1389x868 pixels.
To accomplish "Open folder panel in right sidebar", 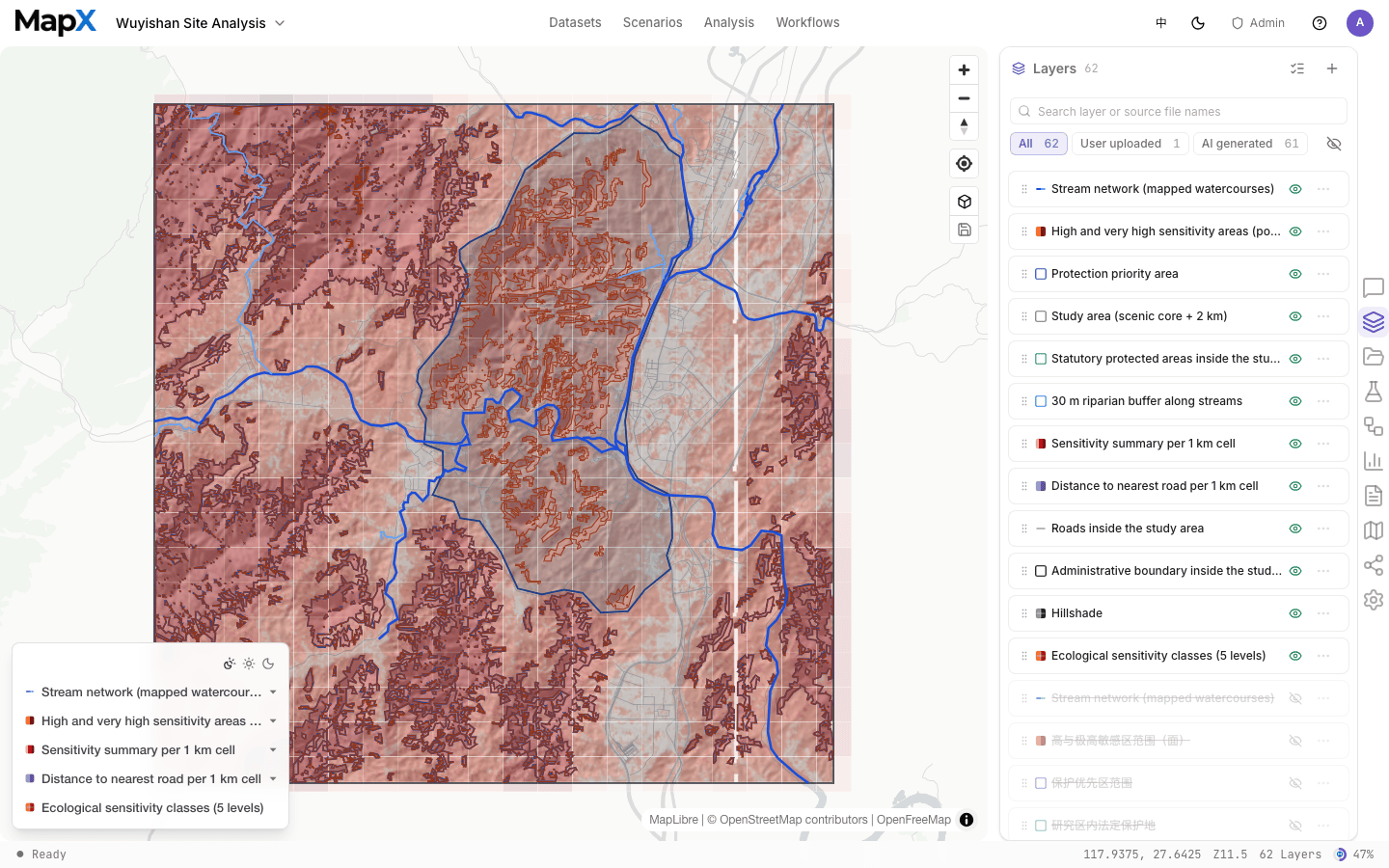I will (1374, 357).
